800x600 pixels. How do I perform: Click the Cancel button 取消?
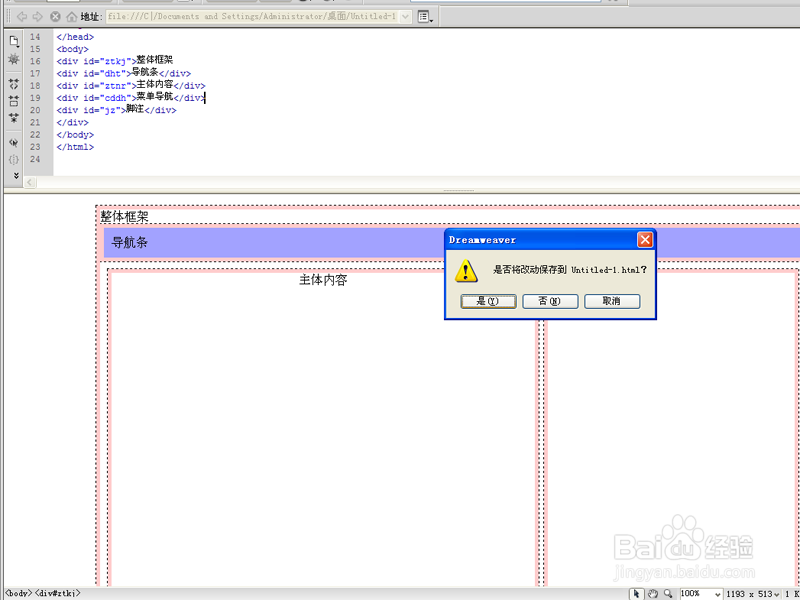[x=612, y=301]
